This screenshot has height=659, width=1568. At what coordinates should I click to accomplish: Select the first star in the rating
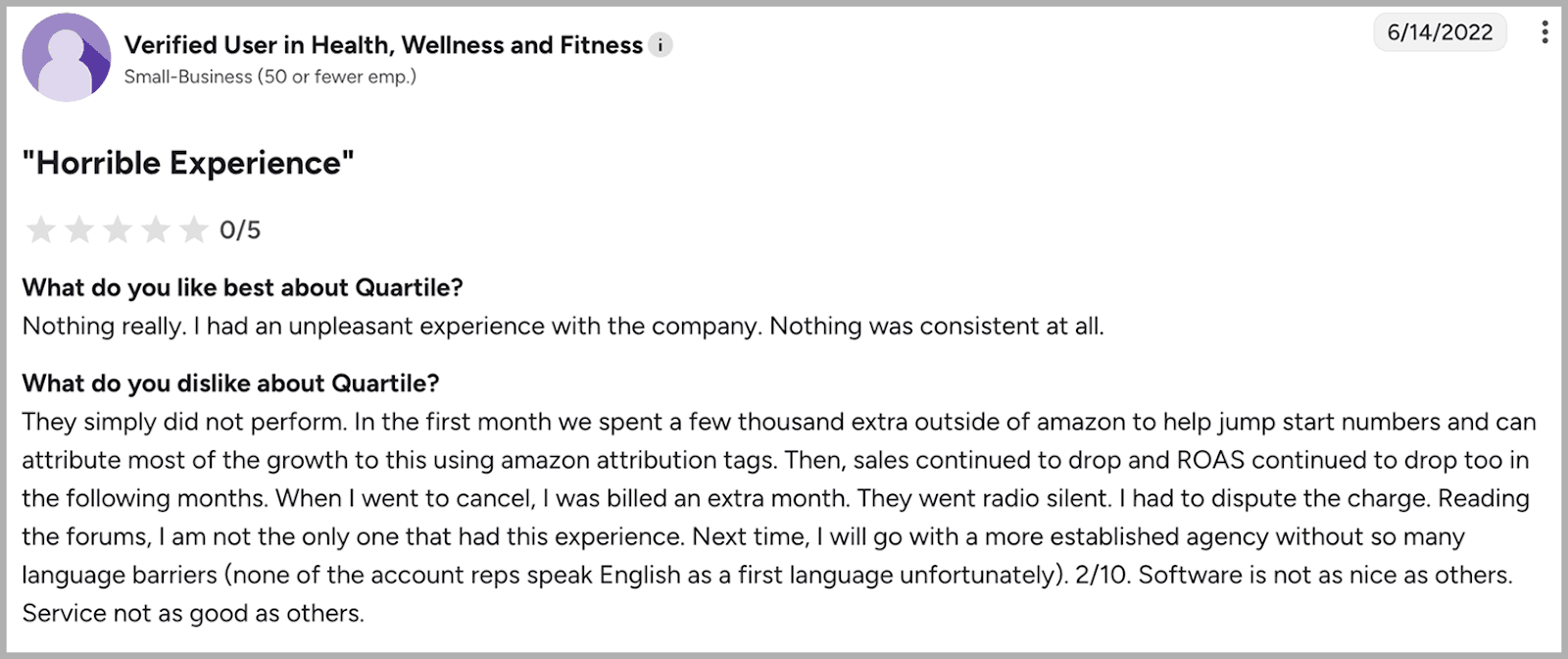tap(40, 229)
